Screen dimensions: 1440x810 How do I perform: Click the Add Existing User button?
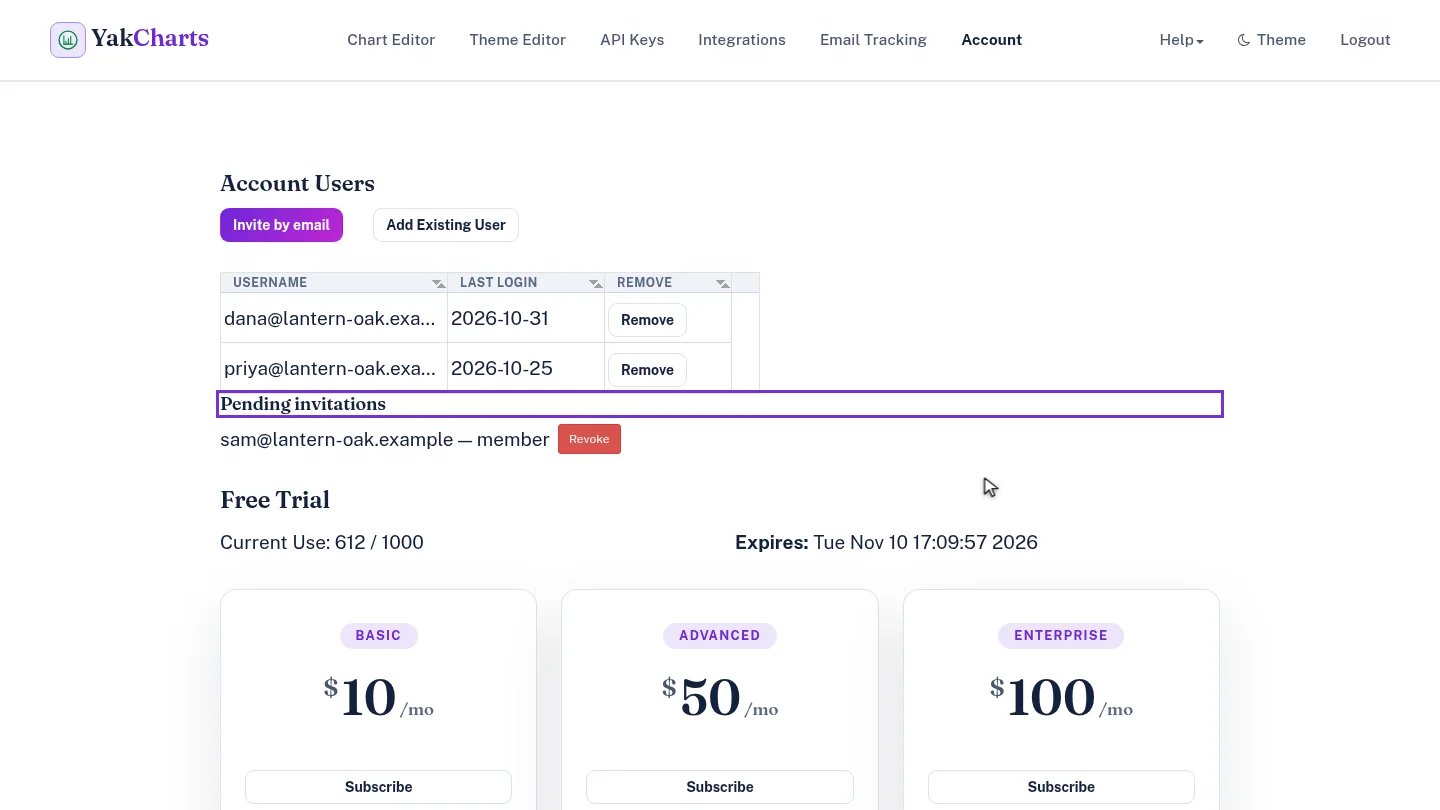pyautogui.click(x=446, y=225)
